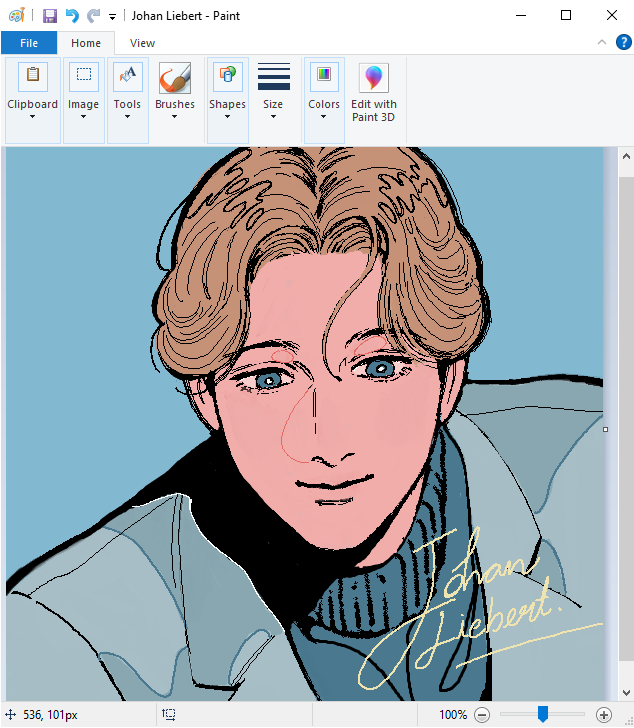
Task: Expand the Size dropdown arrow
Action: 273,117
